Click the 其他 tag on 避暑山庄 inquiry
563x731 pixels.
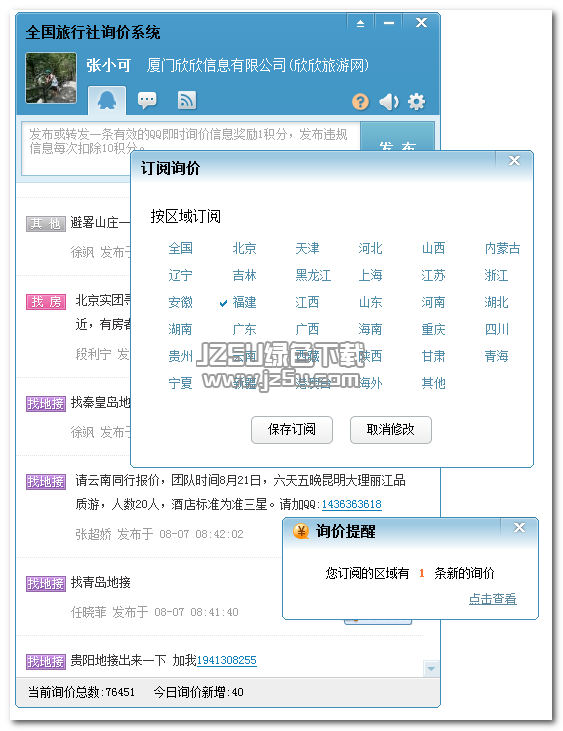pyautogui.click(x=46, y=224)
